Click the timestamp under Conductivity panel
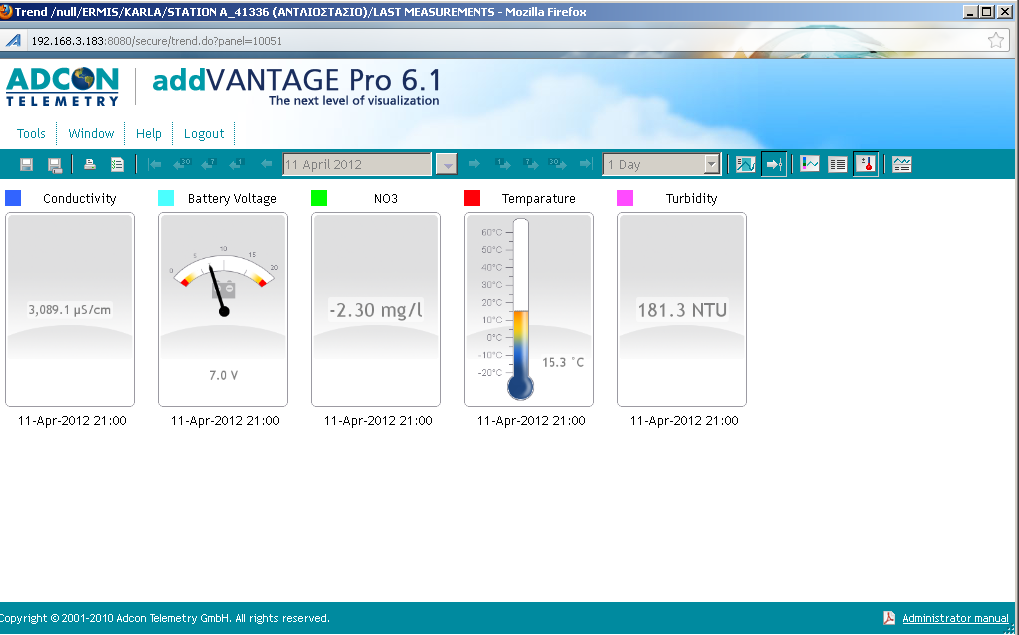The height and width of the screenshot is (635, 1019). tap(72, 421)
